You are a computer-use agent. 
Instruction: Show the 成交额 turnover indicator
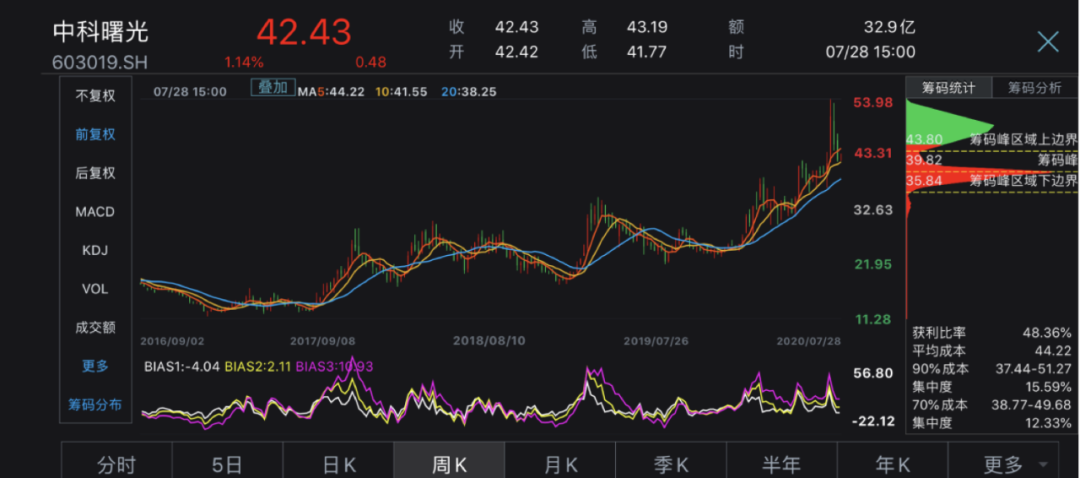pyautogui.click(x=95, y=327)
